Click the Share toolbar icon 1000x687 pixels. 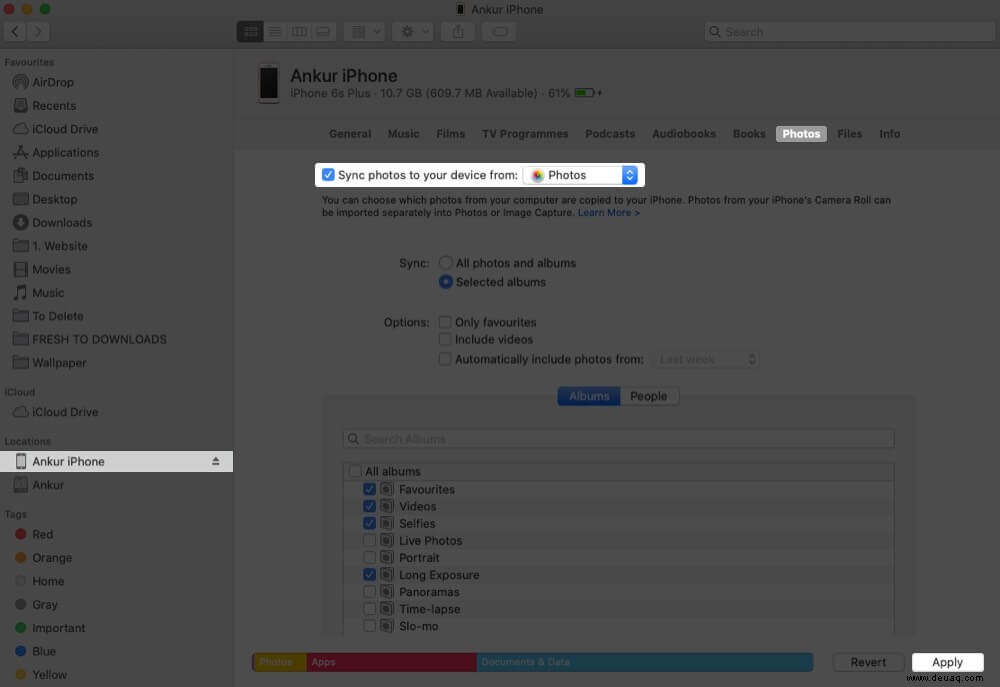coord(458,31)
